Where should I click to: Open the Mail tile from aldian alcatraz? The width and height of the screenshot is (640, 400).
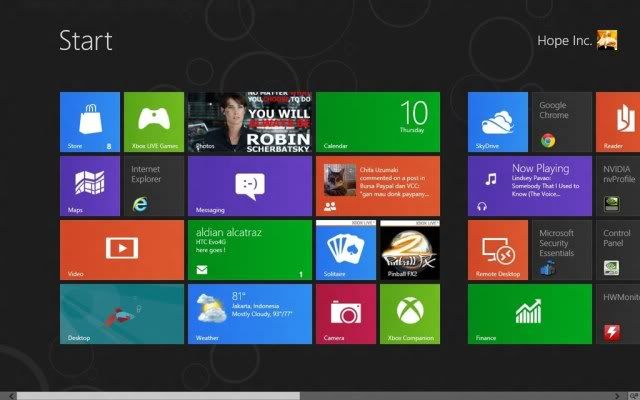click(x=250, y=250)
